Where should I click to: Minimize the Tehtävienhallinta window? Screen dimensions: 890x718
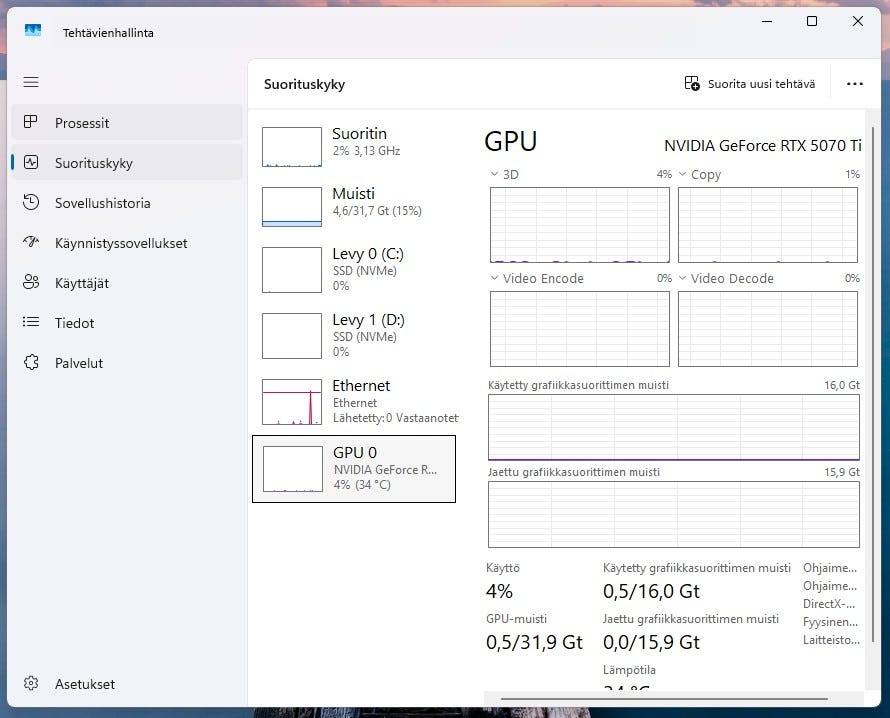pos(767,22)
